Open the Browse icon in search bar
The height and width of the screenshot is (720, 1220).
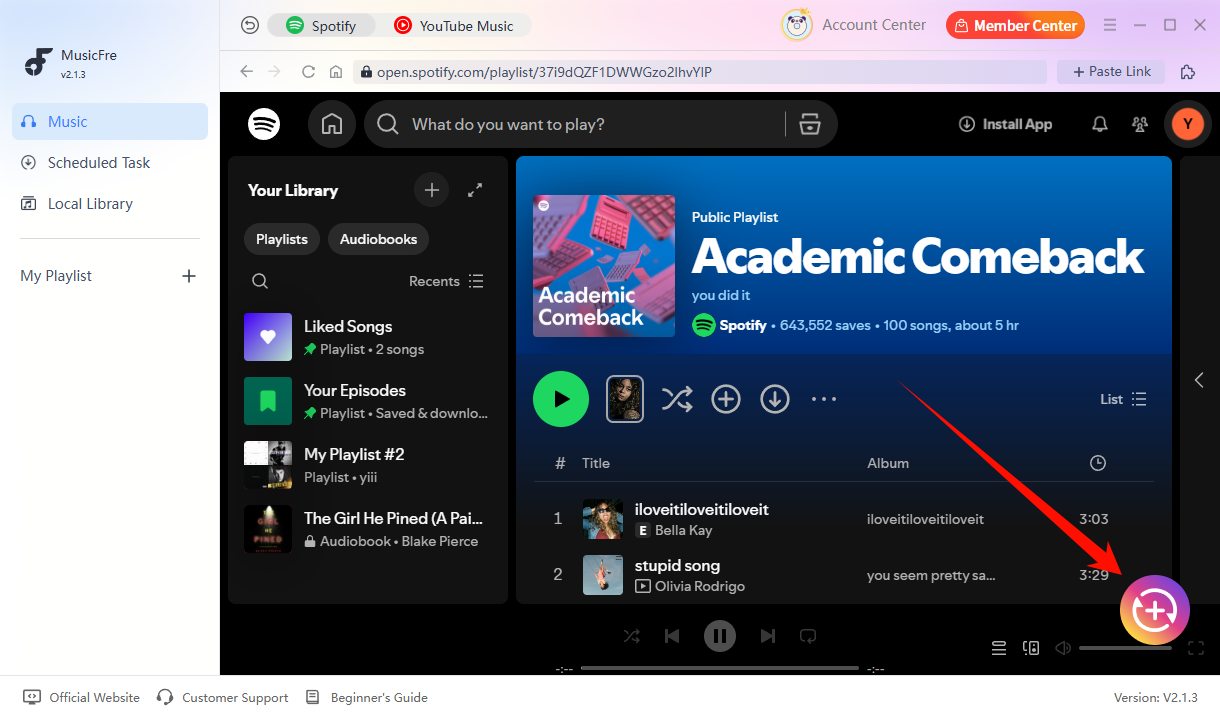click(x=810, y=124)
